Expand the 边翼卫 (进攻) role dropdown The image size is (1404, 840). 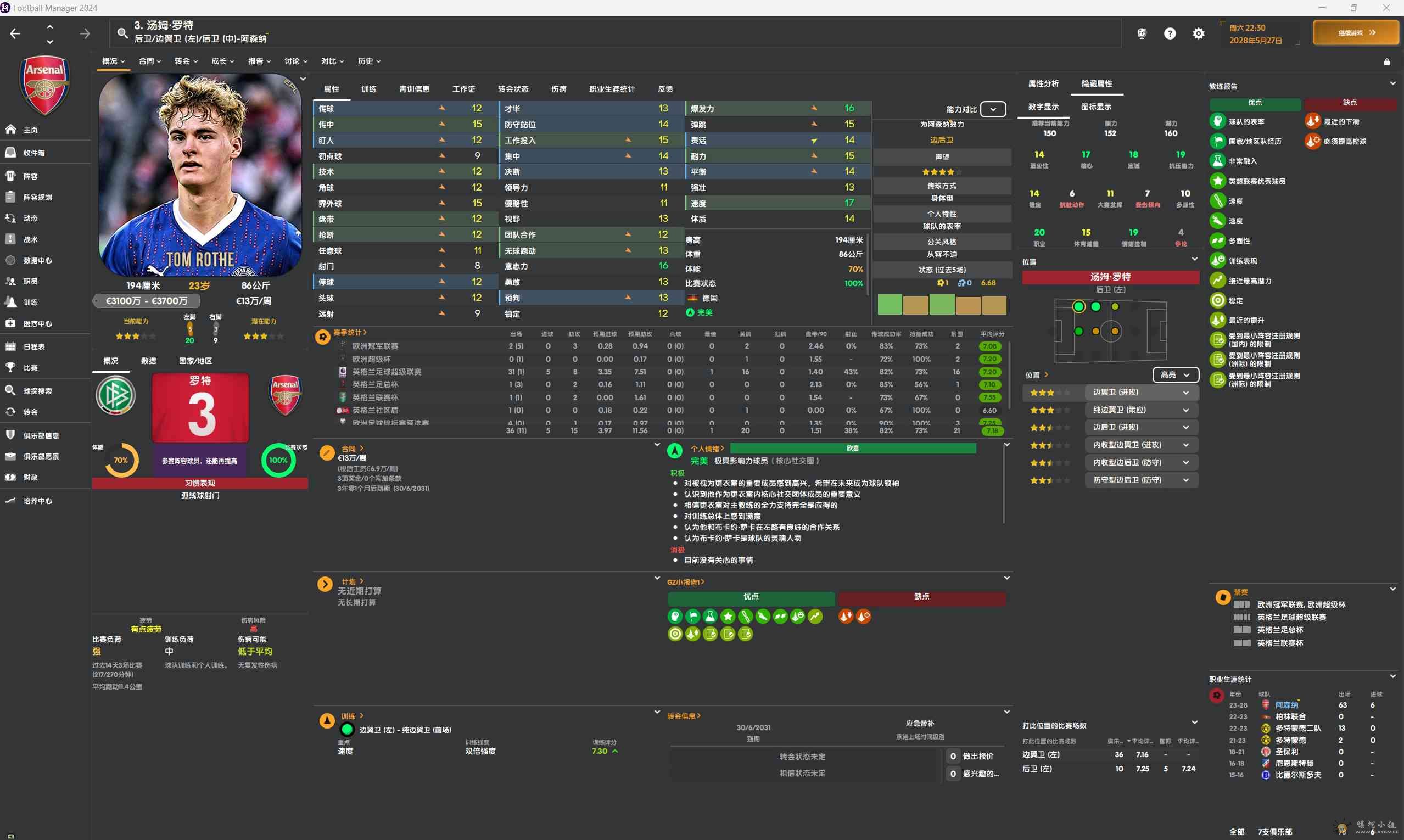point(1142,392)
